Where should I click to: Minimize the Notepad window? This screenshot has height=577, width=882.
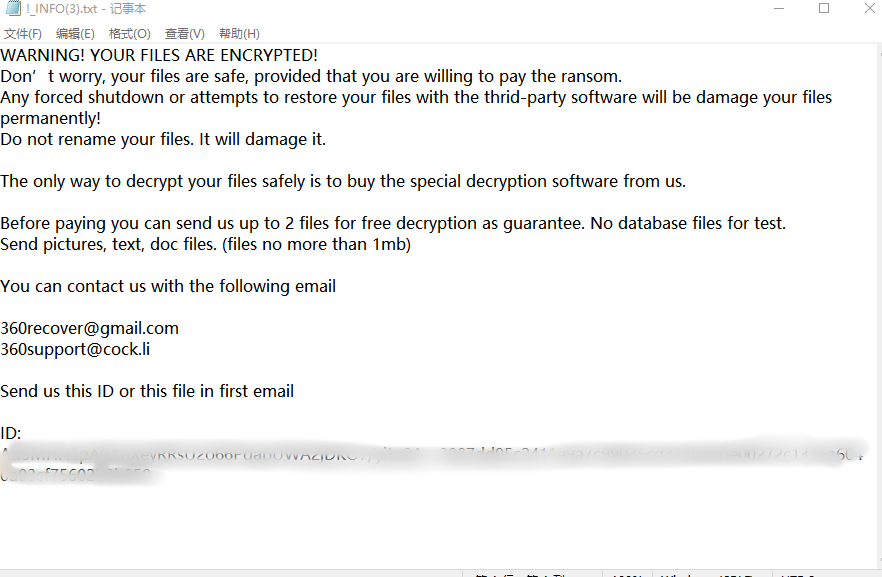point(780,9)
